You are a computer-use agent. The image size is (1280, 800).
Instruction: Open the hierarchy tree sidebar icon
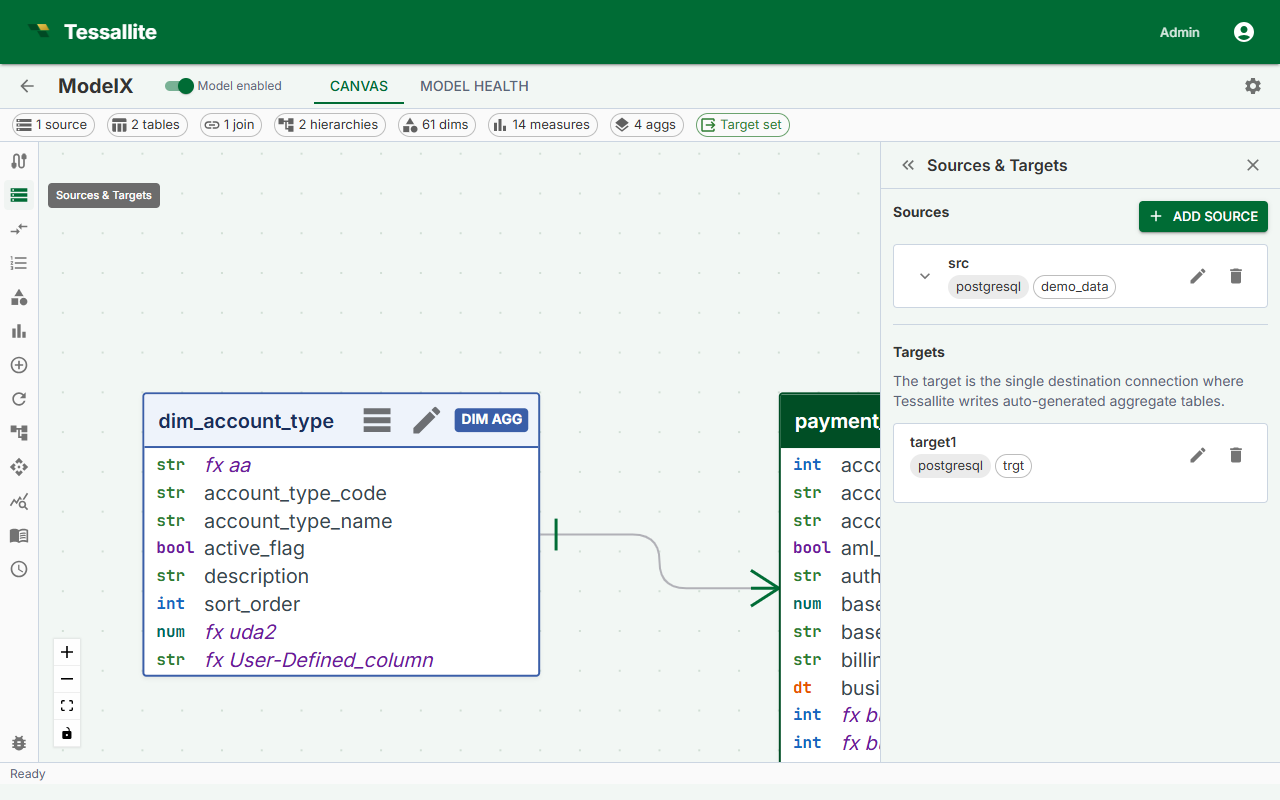click(18, 433)
